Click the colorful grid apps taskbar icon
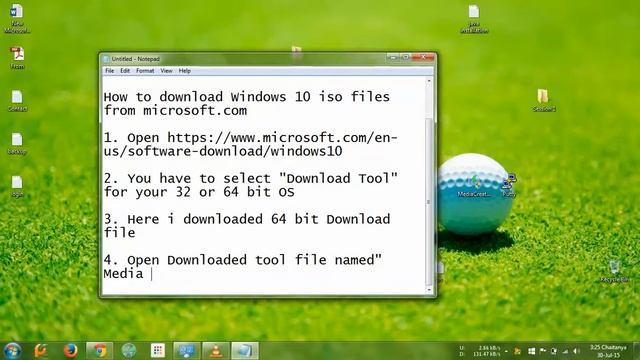 click(158, 351)
